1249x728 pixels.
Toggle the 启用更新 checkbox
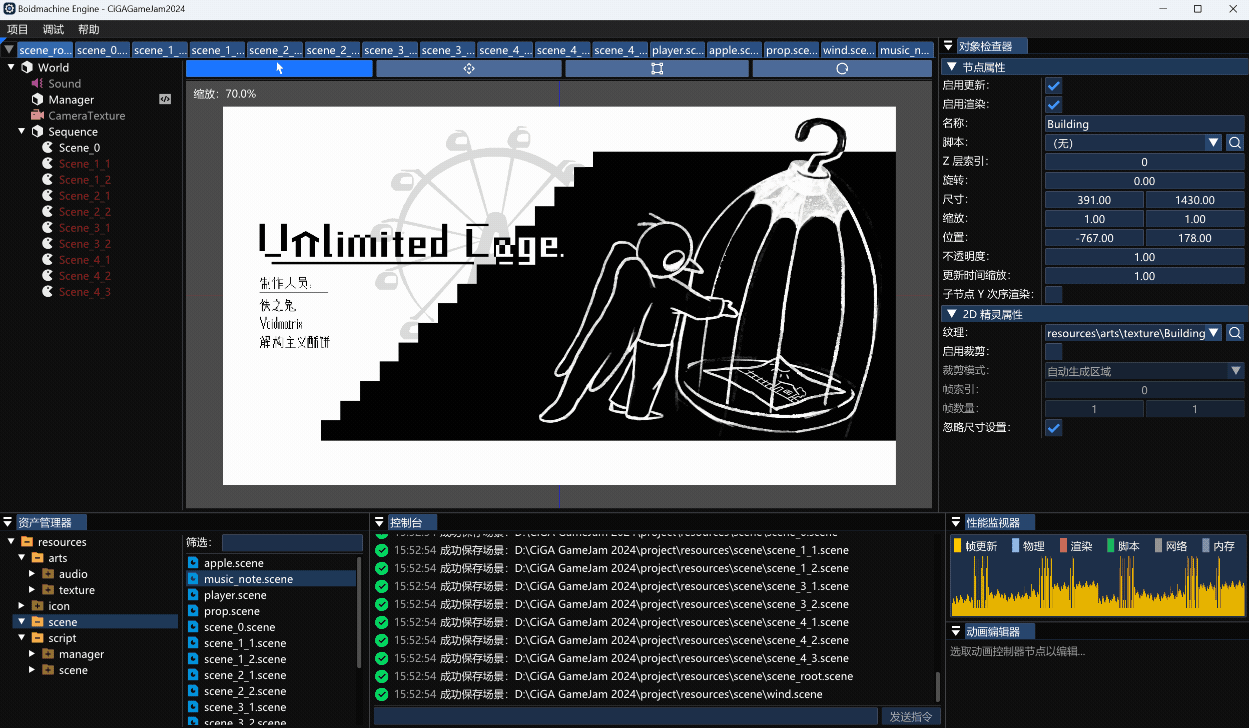[1053, 85]
